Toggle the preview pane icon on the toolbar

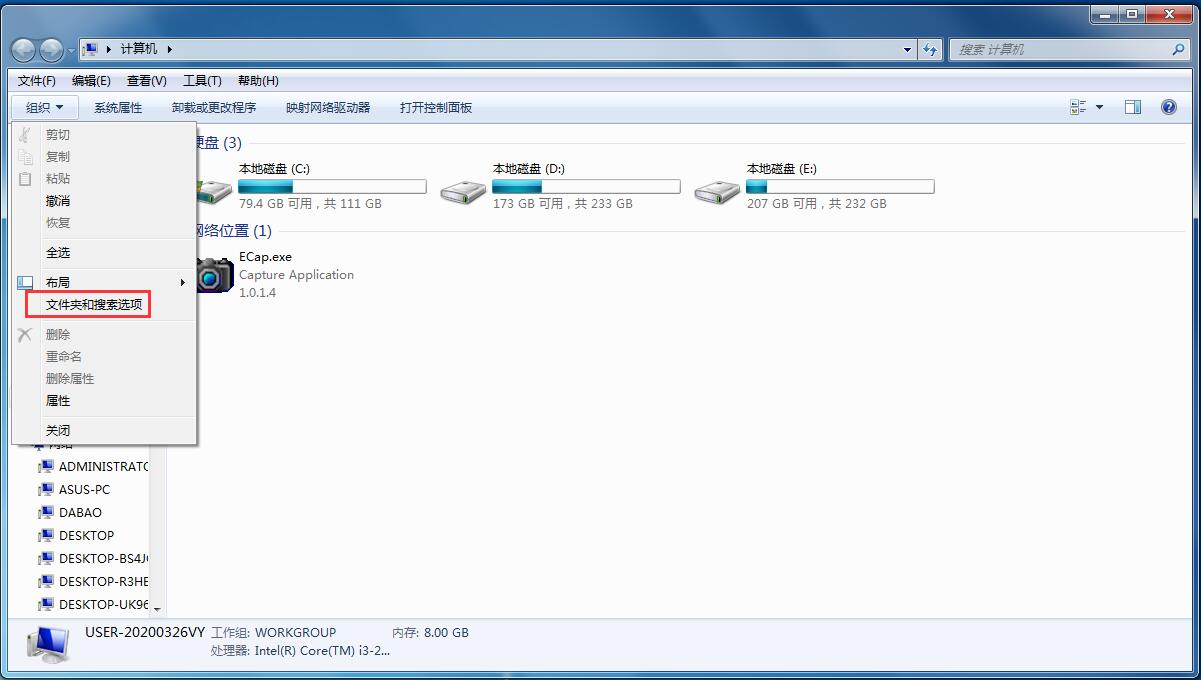click(1133, 106)
